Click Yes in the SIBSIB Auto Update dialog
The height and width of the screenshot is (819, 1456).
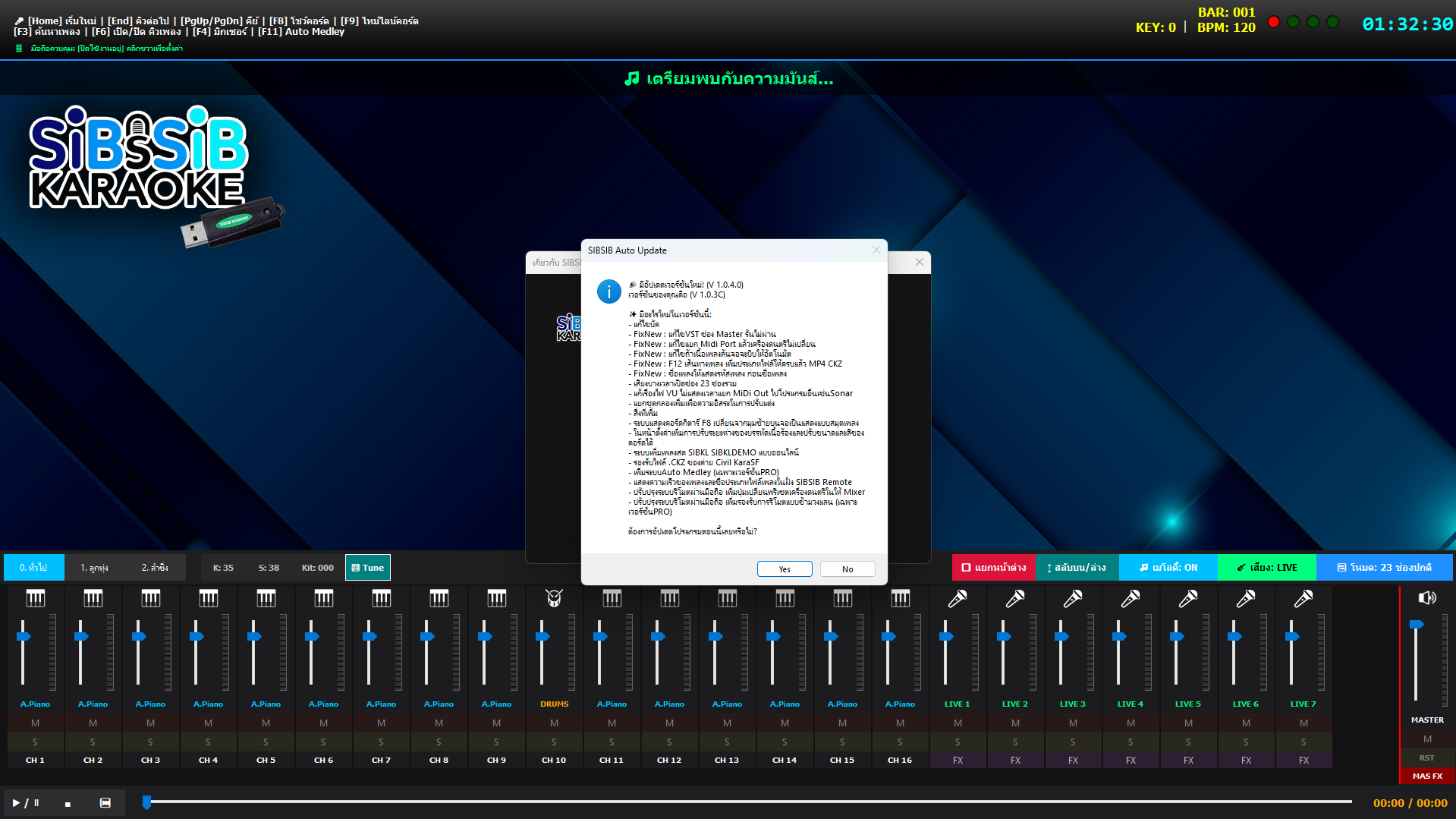pyautogui.click(x=785, y=569)
